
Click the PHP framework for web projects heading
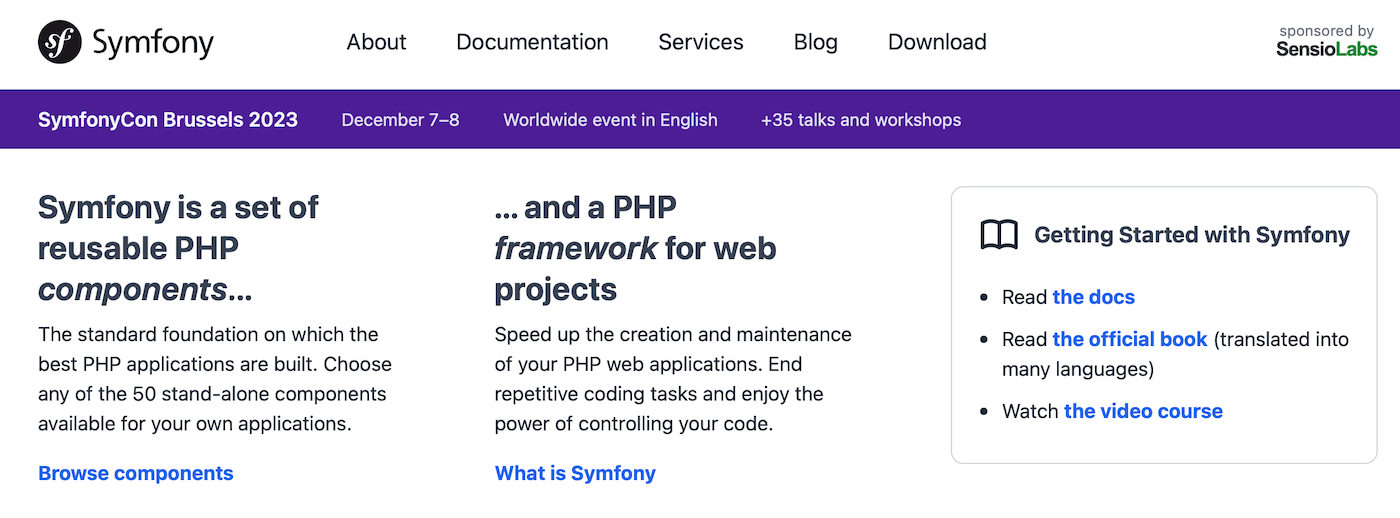635,248
